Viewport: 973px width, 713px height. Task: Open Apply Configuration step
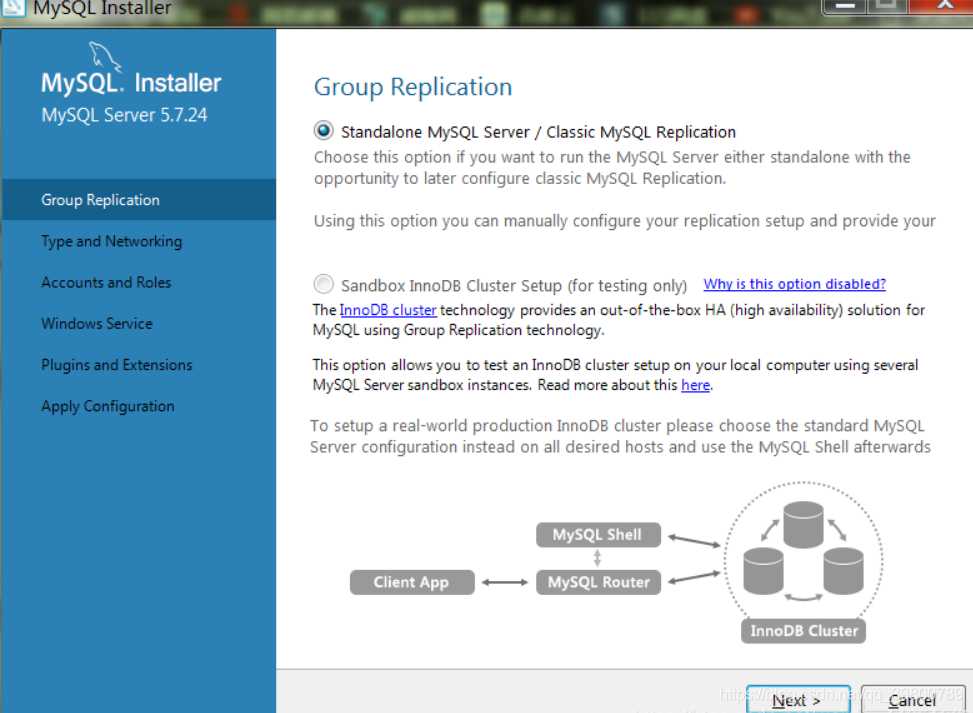coord(108,406)
